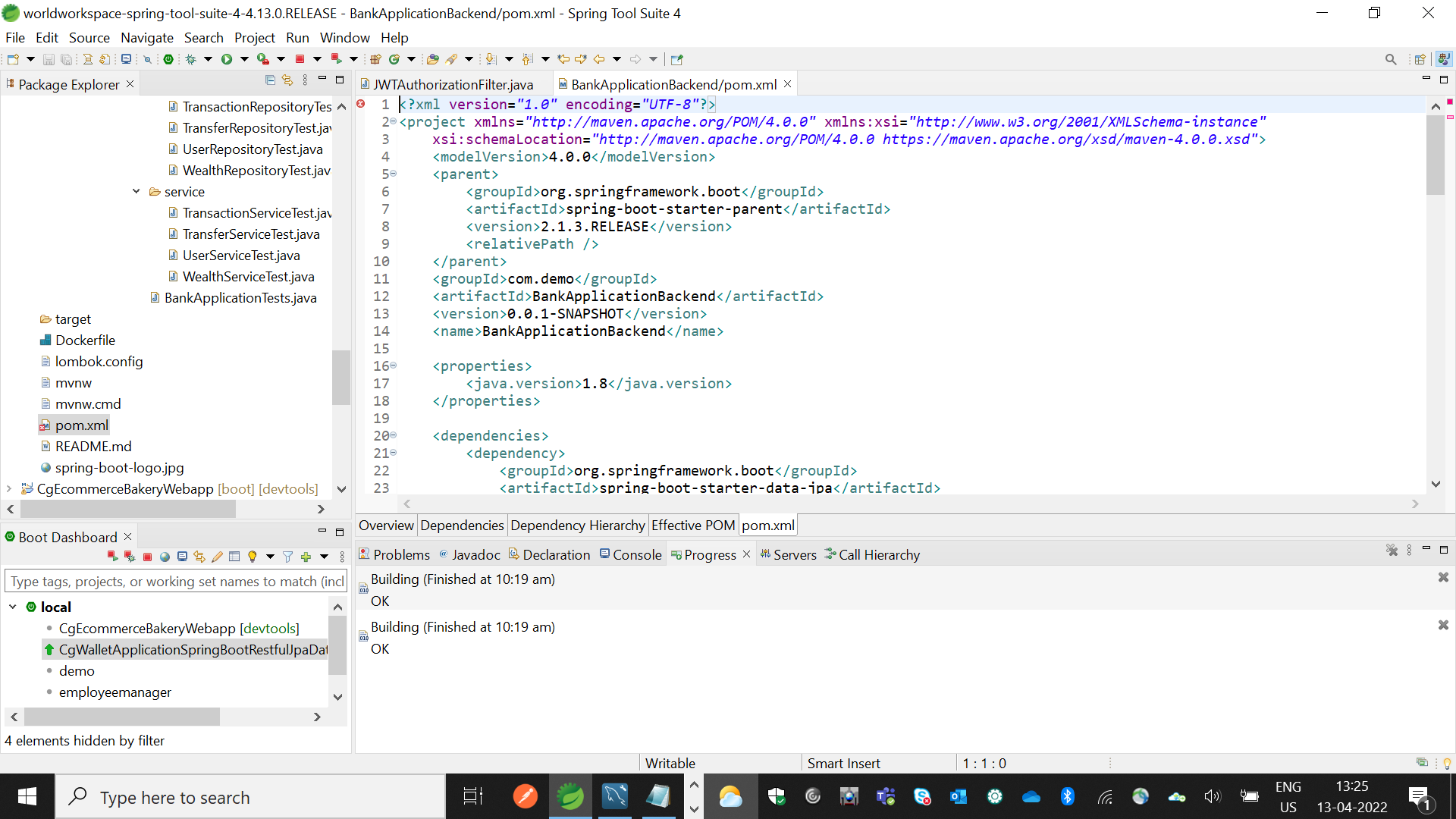Expand the CgEcommerceBakeryWebapp project node
The height and width of the screenshot is (819, 1456).
point(9,488)
